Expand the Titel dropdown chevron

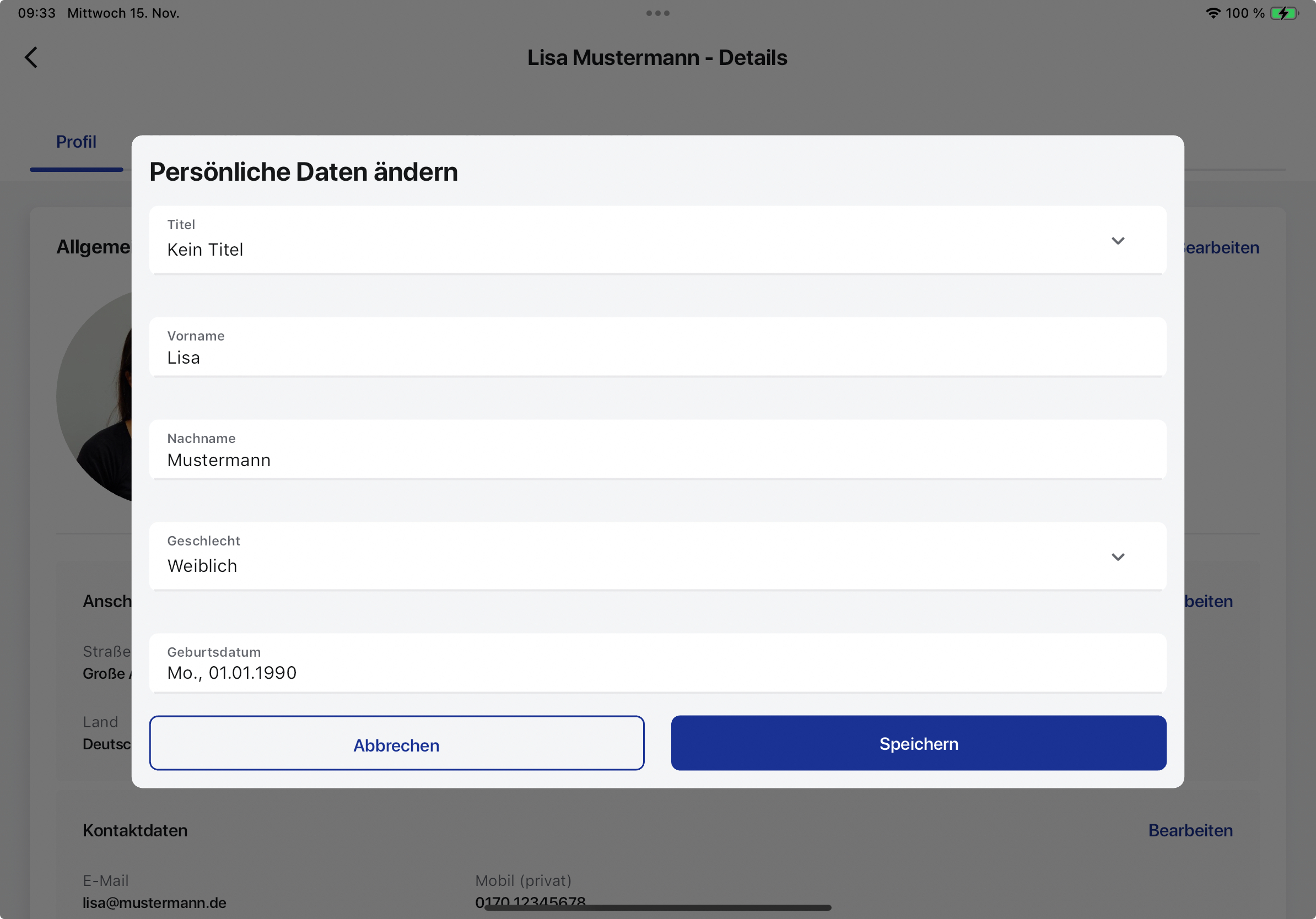pyautogui.click(x=1118, y=241)
